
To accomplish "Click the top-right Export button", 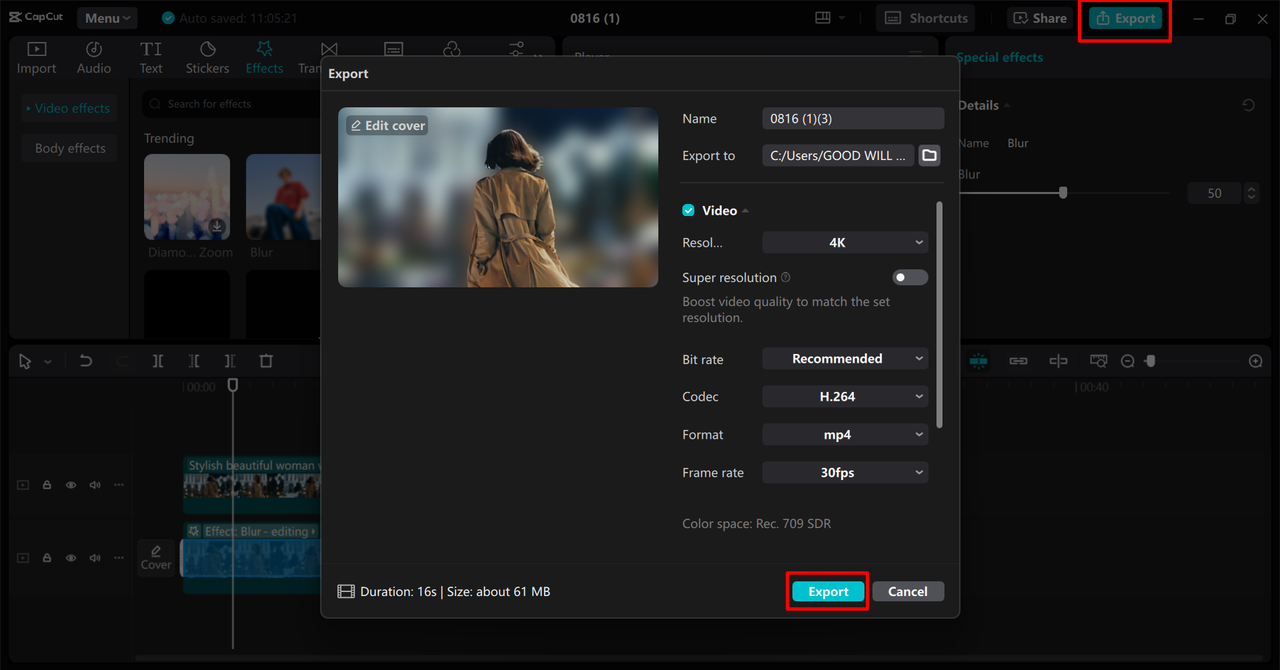I will [1125, 18].
